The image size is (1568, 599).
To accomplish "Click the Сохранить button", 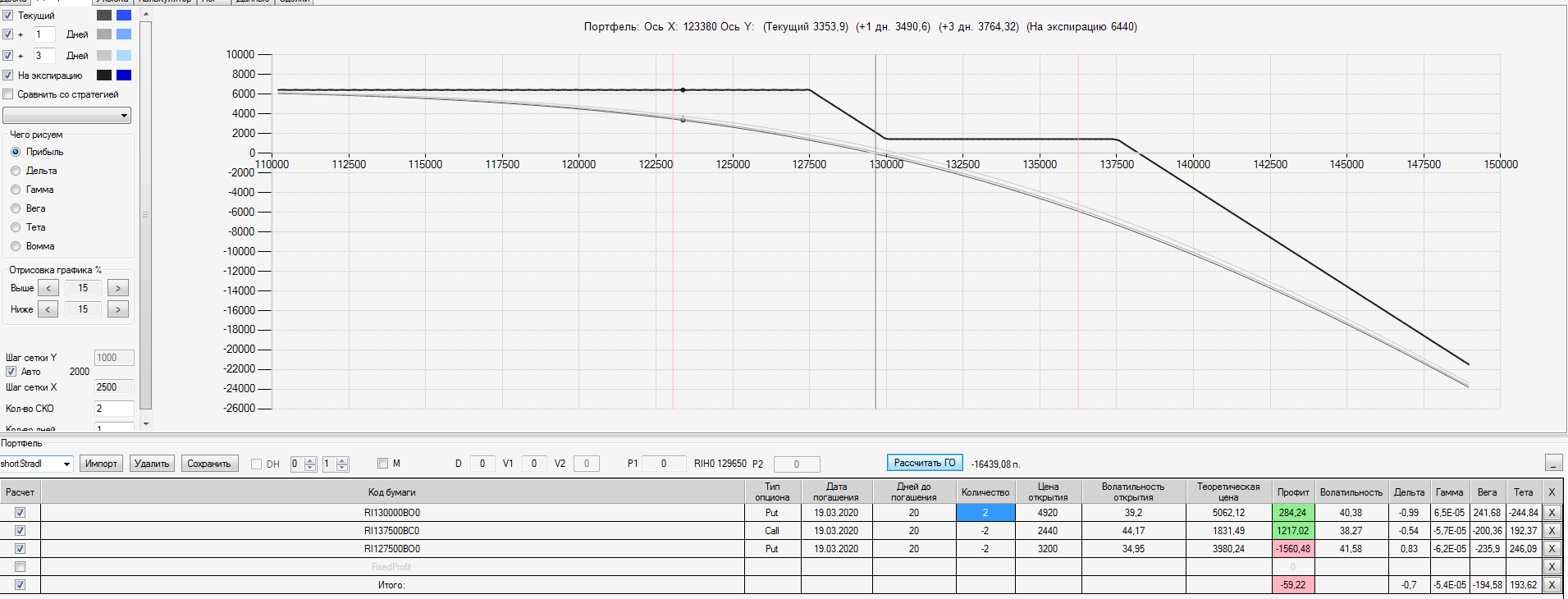I will pyautogui.click(x=209, y=464).
